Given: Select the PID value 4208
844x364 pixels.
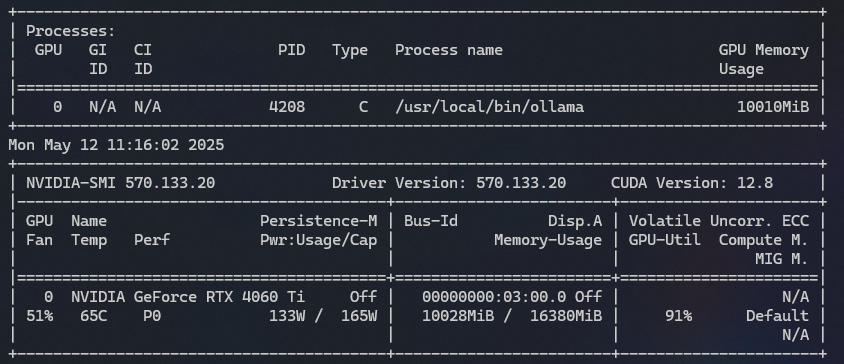Looking at the screenshot, I should click(287, 107).
